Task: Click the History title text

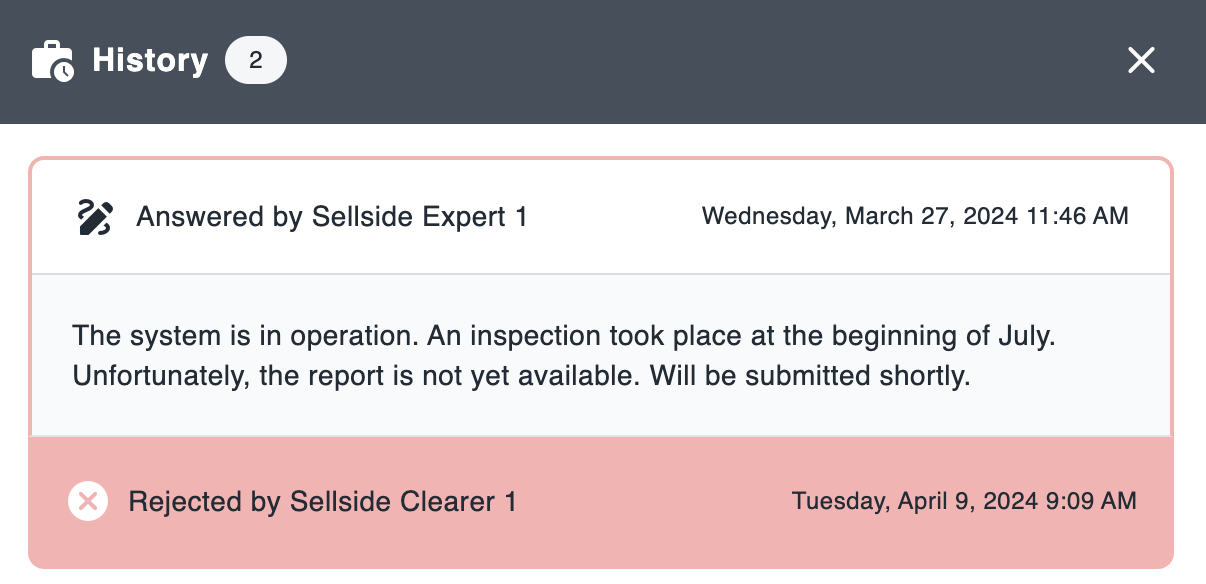Action: pyautogui.click(x=150, y=61)
